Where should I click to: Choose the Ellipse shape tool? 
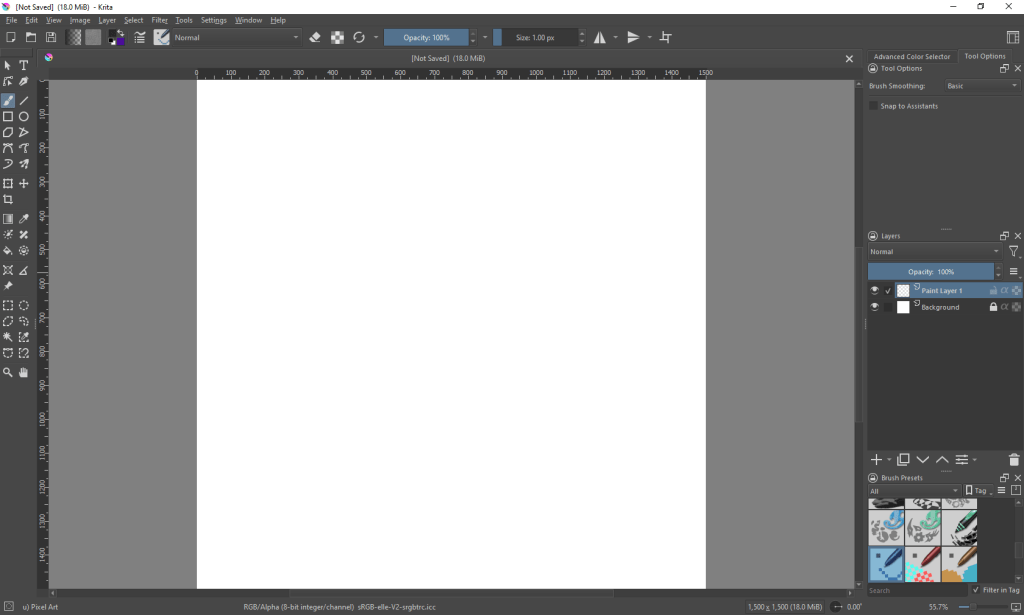(x=24, y=117)
